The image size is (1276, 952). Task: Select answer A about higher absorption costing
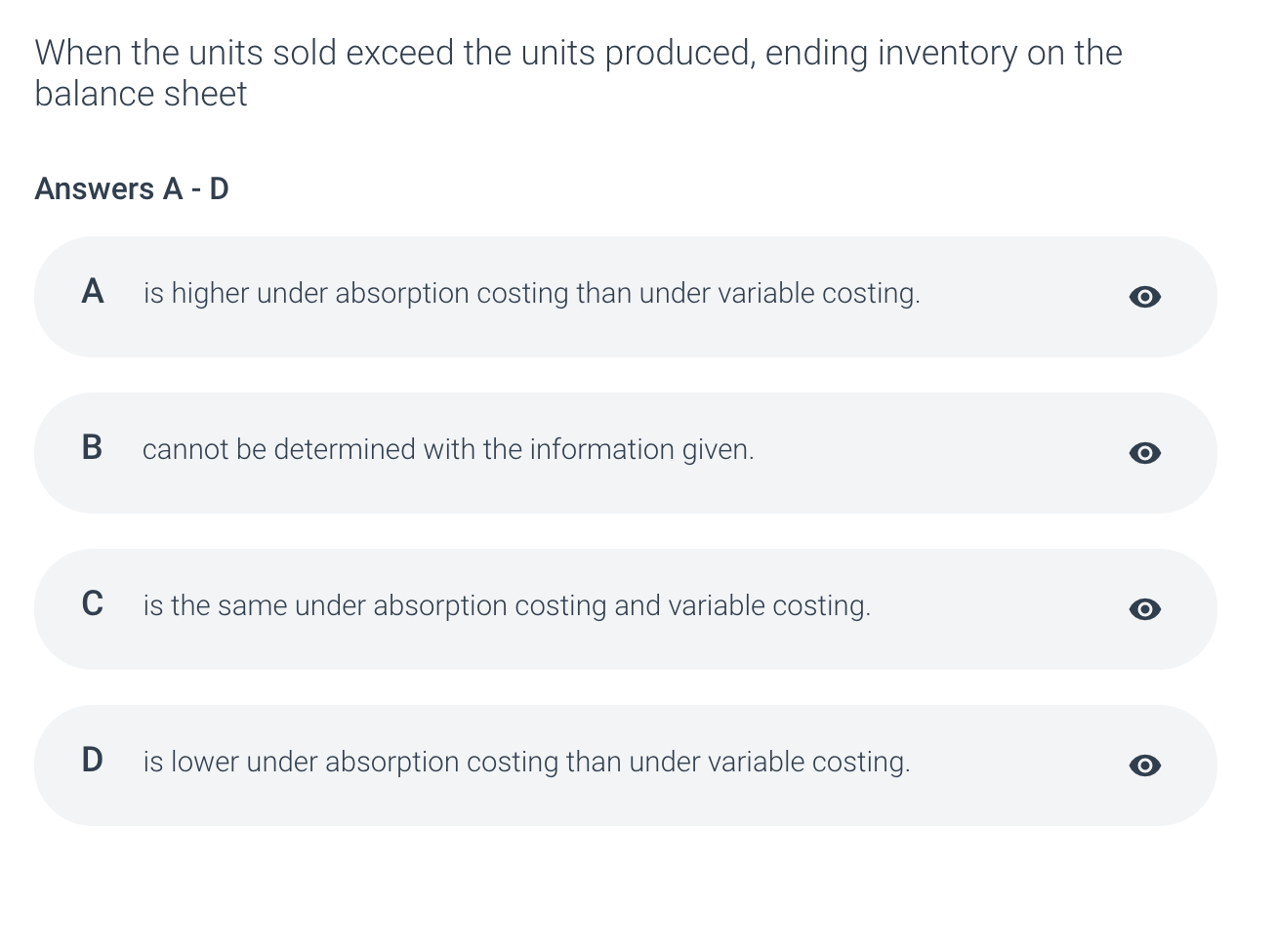click(x=531, y=293)
